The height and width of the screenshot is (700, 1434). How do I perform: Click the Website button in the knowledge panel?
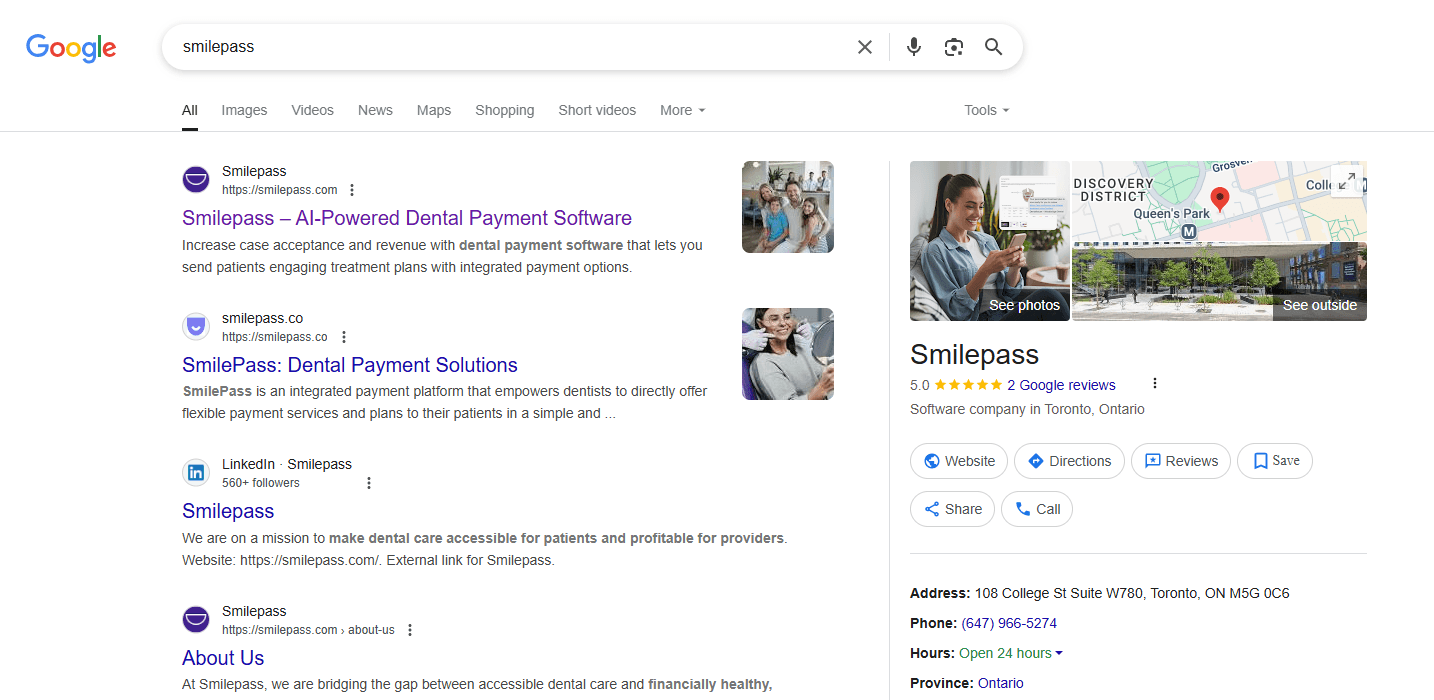pyautogui.click(x=958, y=460)
